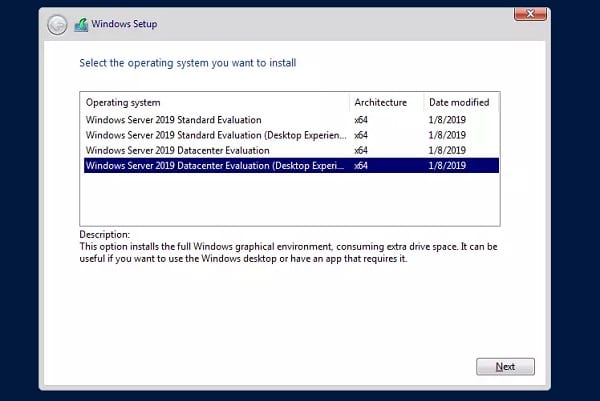Click the Next button
Image resolution: width=600 pixels, height=401 pixels.
[x=505, y=367]
